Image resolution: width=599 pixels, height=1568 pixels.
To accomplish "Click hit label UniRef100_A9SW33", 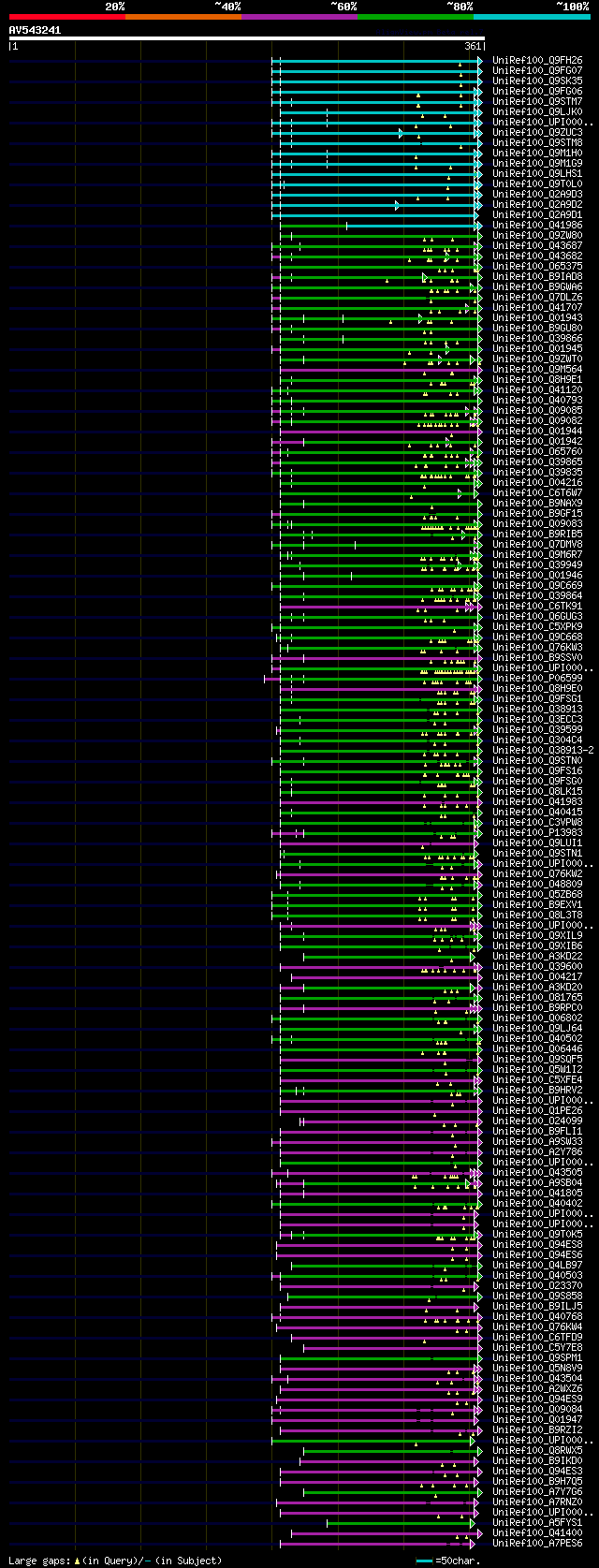I will tap(537, 1141).
